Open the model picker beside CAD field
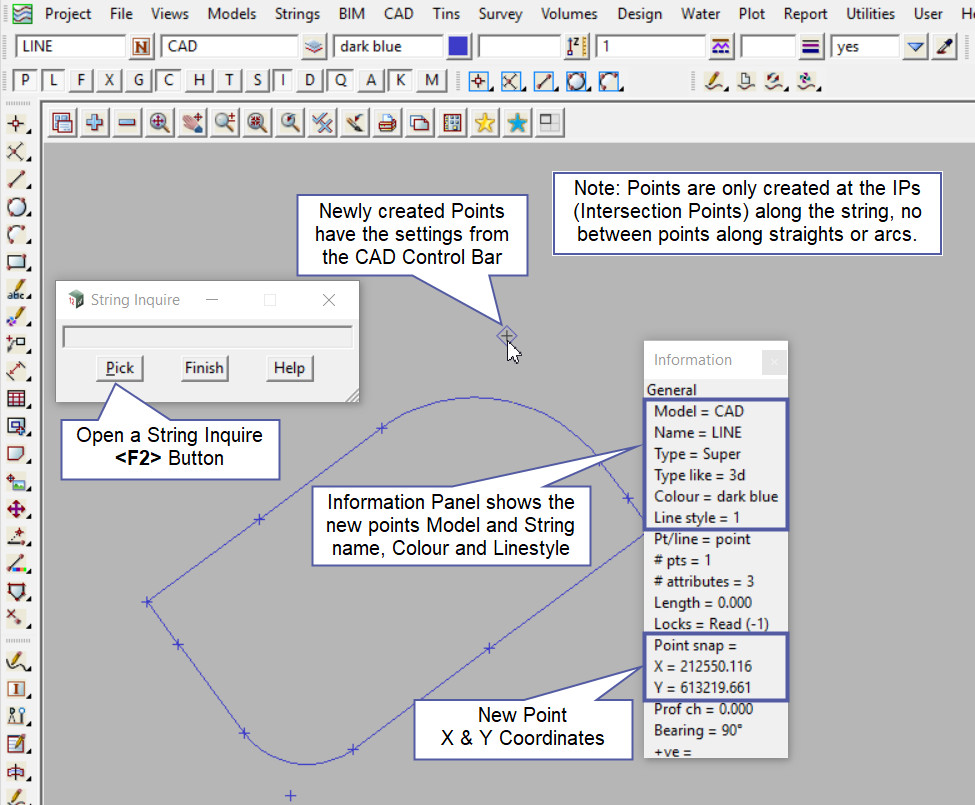The image size is (975, 805). (x=314, y=47)
